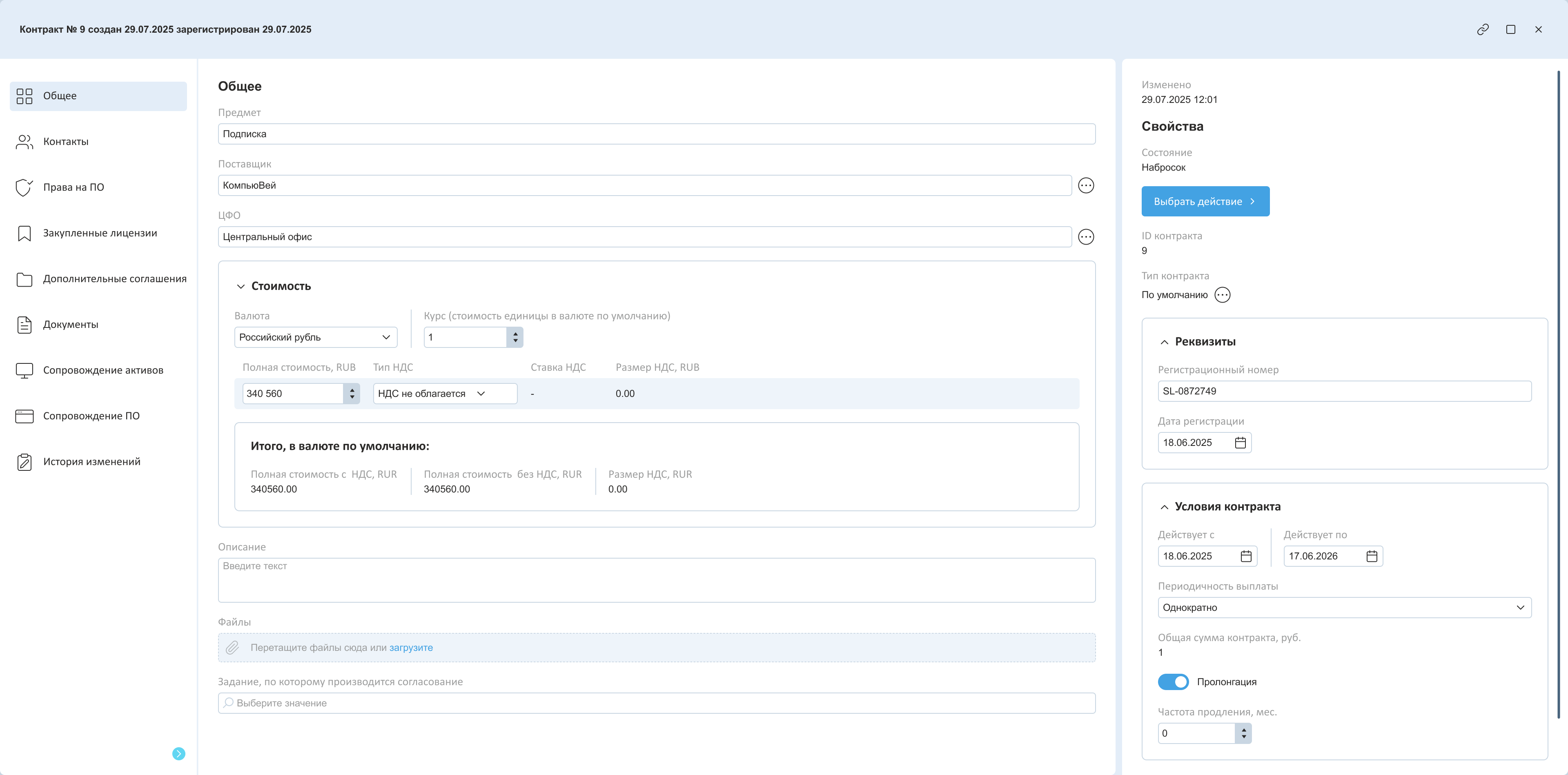Viewport: 1568px width, 775px height.
Task: Open calendar for Дата регистрации field
Action: click(x=1240, y=443)
